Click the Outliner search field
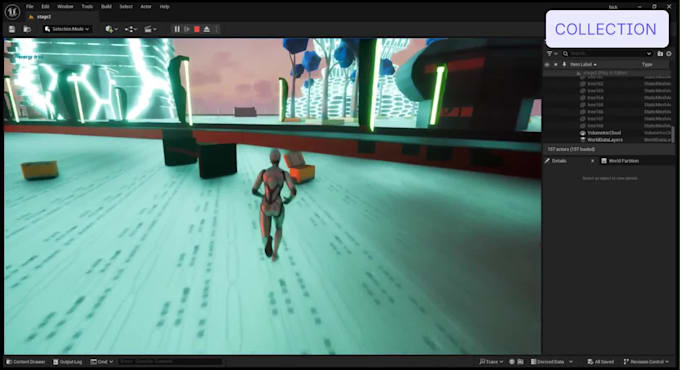This screenshot has height=370, width=680. click(606, 54)
